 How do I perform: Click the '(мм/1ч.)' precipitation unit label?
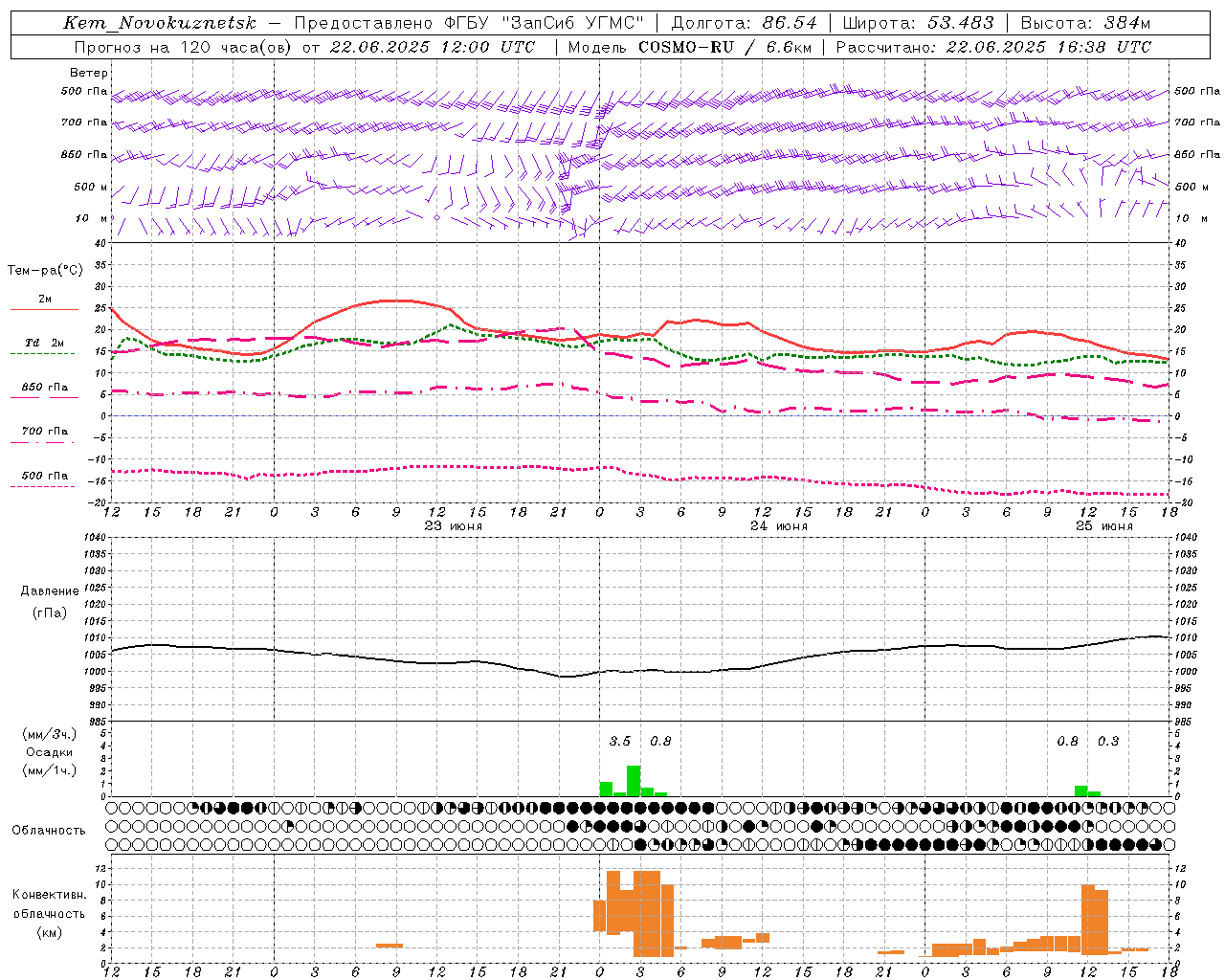point(50,770)
